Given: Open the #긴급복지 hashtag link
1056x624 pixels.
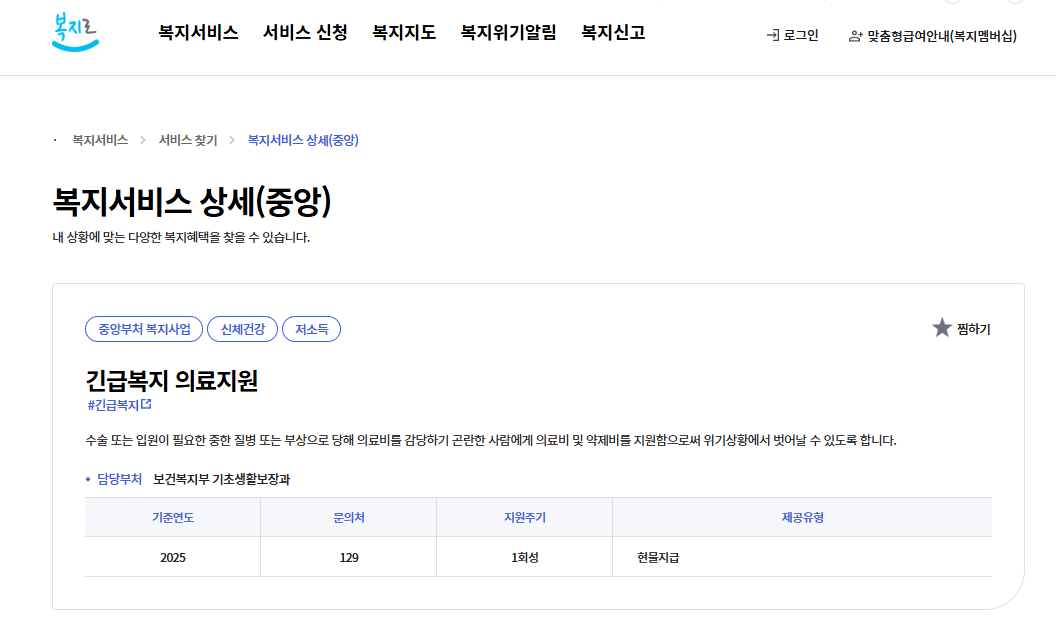Looking at the screenshot, I should click(x=113, y=405).
